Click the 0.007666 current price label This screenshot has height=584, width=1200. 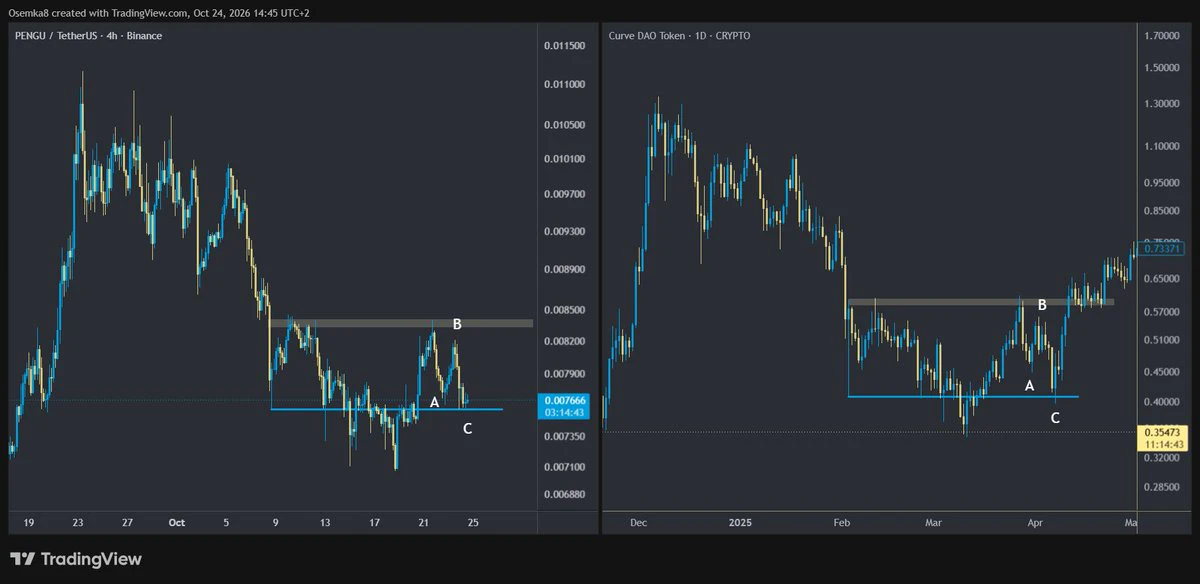tap(562, 405)
